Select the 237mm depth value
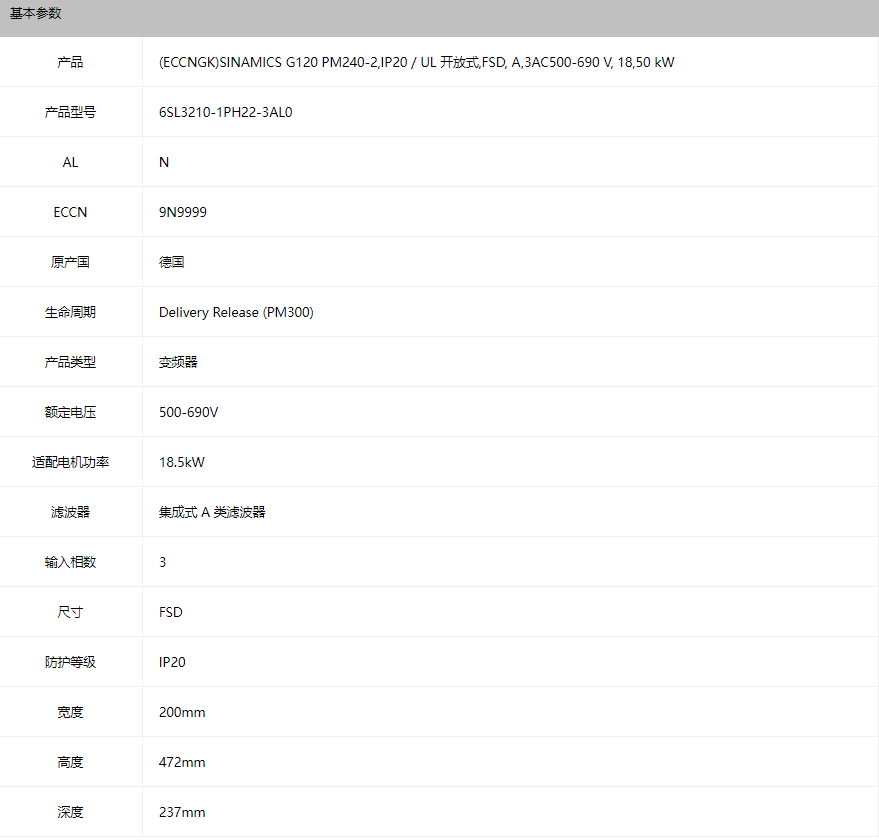Image resolution: width=879 pixels, height=840 pixels. (x=182, y=812)
